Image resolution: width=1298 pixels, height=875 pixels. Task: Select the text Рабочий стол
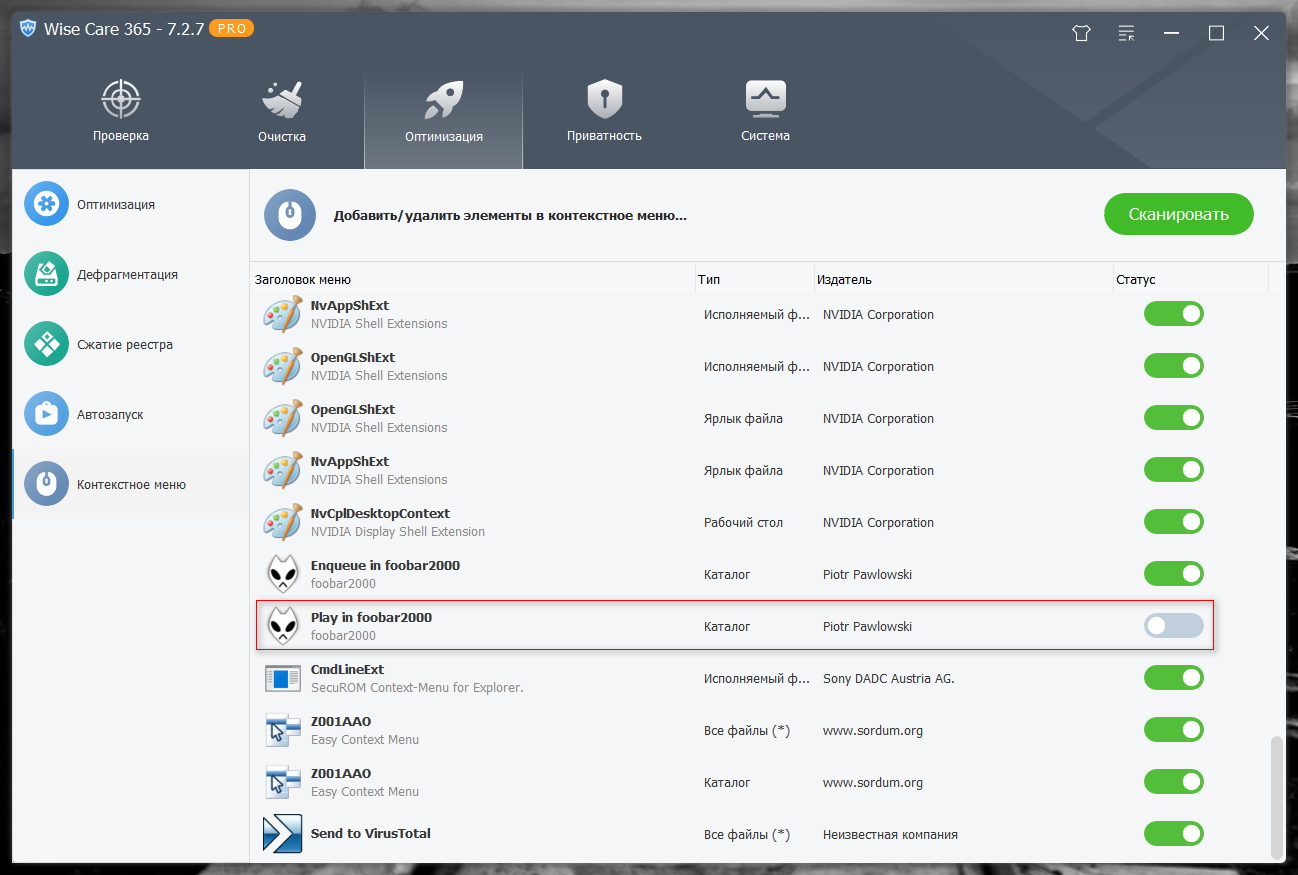743,523
